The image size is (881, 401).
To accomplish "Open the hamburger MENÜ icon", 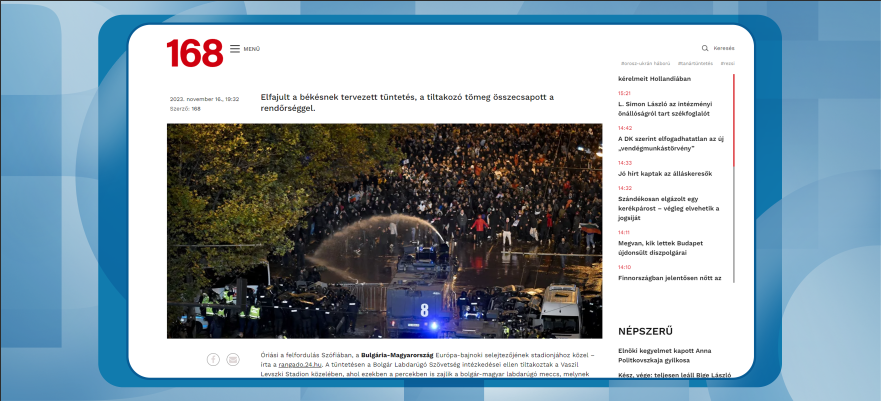I will (x=235, y=48).
